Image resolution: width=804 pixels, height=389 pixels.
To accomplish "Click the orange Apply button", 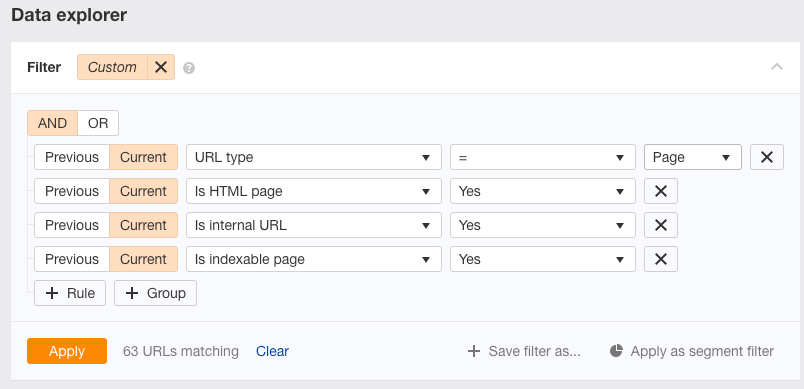I will [x=67, y=351].
